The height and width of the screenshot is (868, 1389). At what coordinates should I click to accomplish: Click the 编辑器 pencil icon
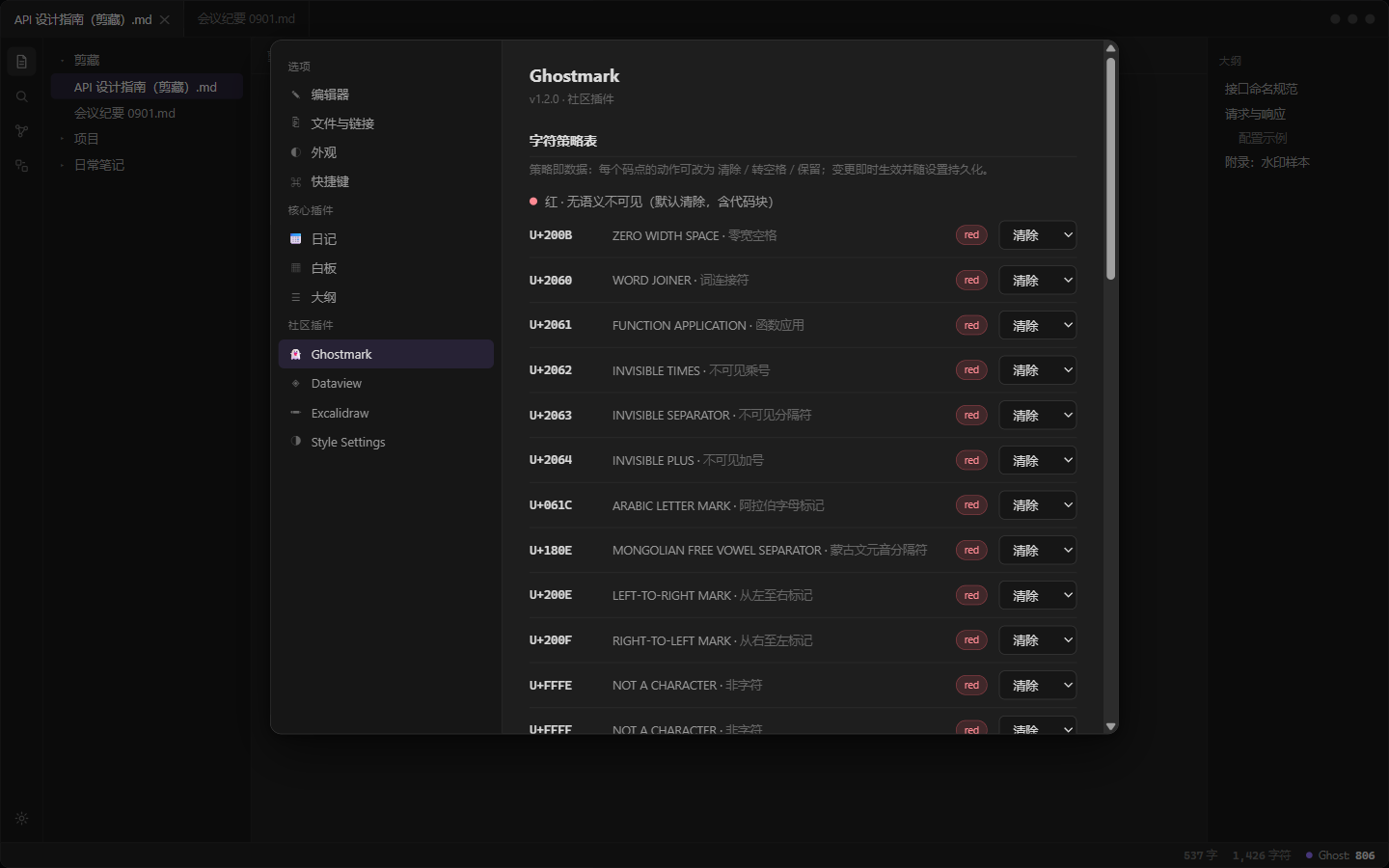click(x=295, y=95)
